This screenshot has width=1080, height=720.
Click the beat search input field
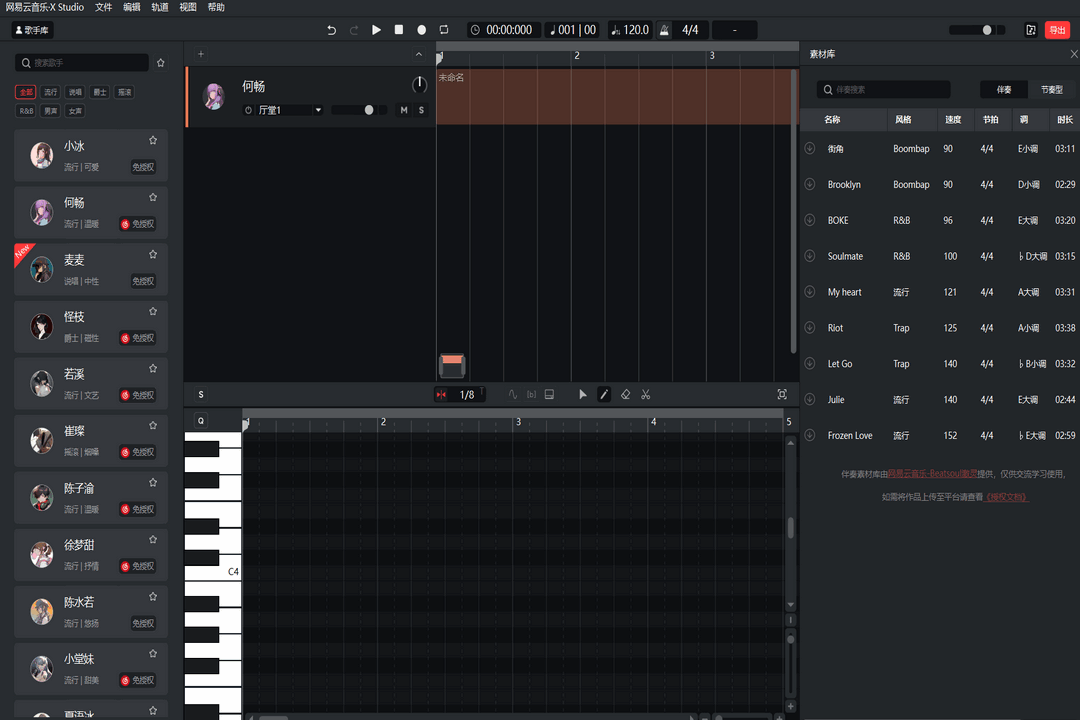(883, 89)
